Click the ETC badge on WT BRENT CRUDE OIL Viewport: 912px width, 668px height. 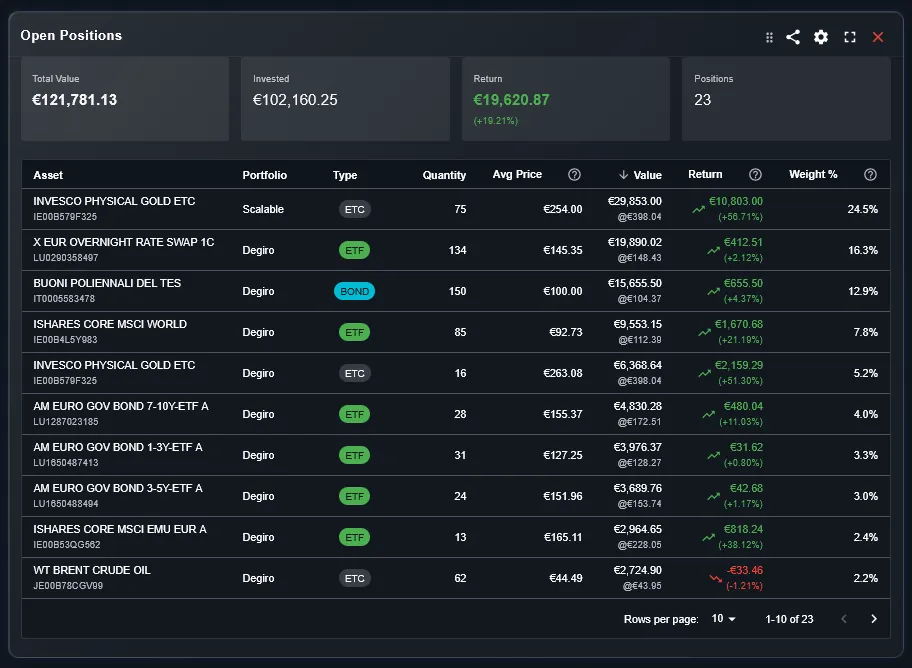(x=354, y=578)
